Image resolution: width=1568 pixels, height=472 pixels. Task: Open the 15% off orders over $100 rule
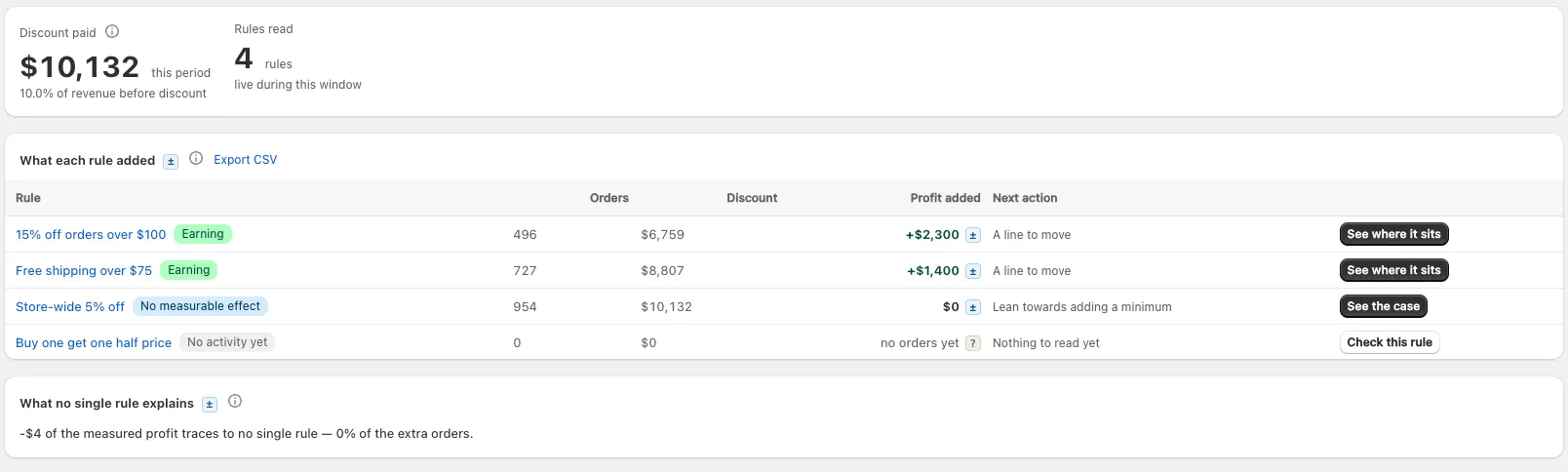tap(91, 235)
